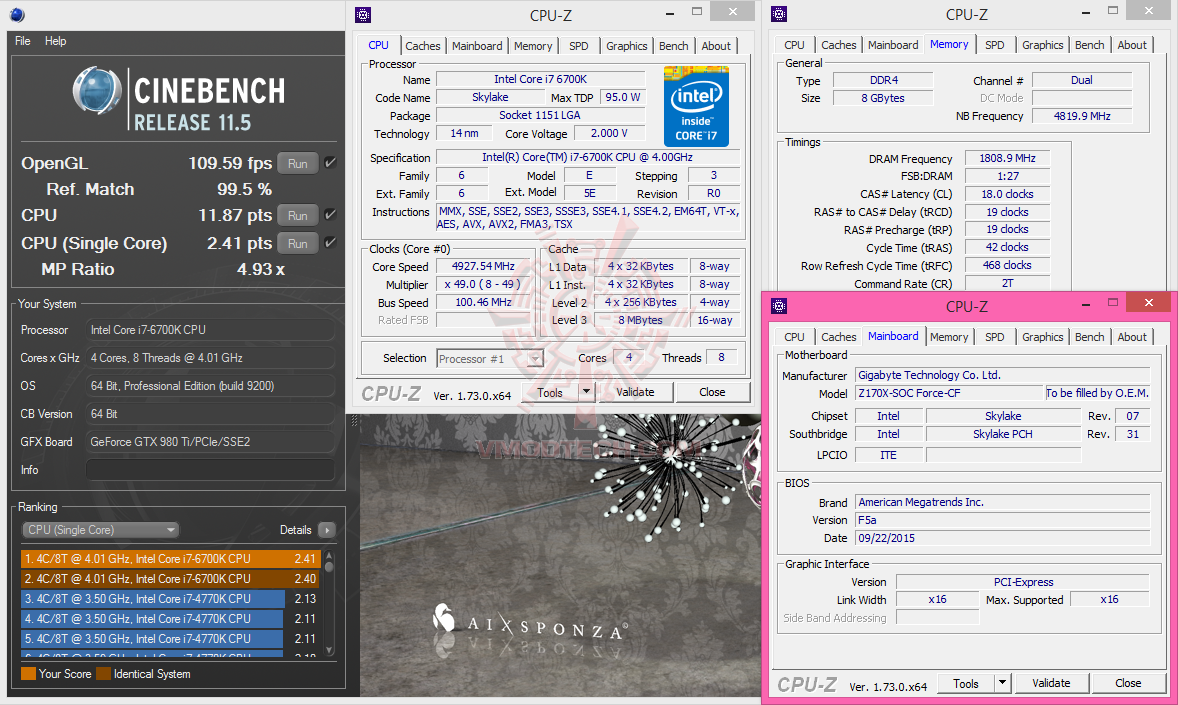
Task: Open About tab in first CPU-Z window
Action: point(716,46)
